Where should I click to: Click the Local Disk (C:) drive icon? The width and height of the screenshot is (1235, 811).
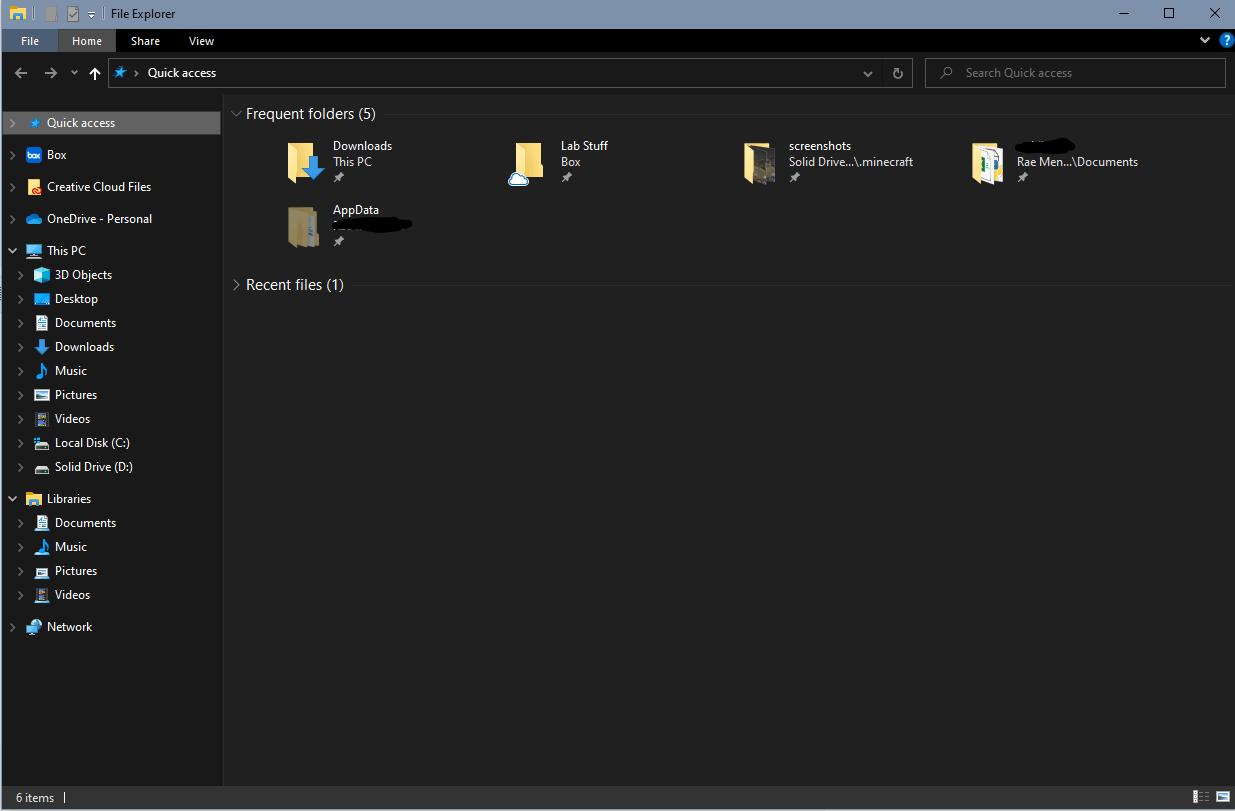click(x=42, y=443)
